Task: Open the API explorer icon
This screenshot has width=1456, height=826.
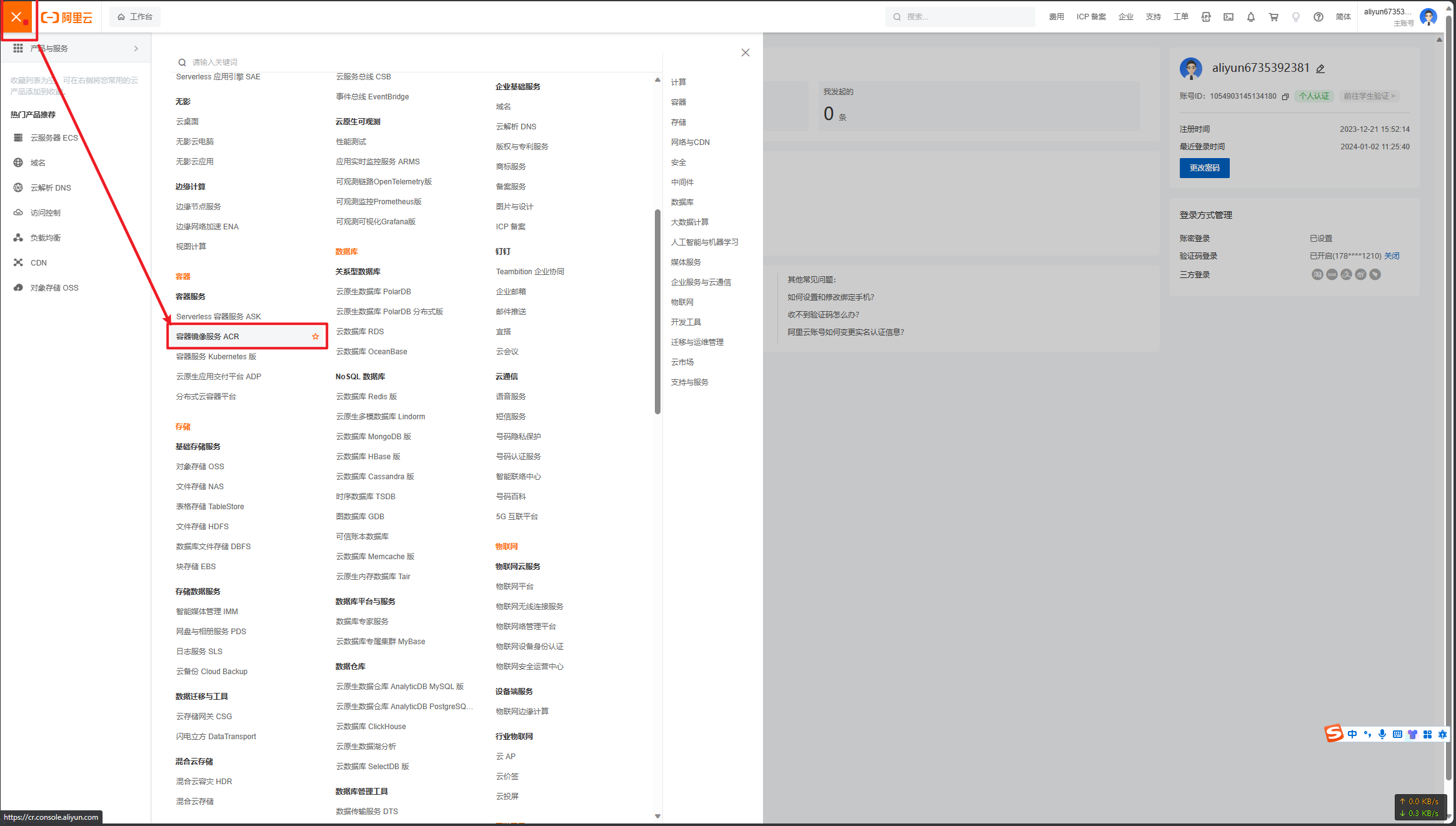Action: (x=1205, y=17)
